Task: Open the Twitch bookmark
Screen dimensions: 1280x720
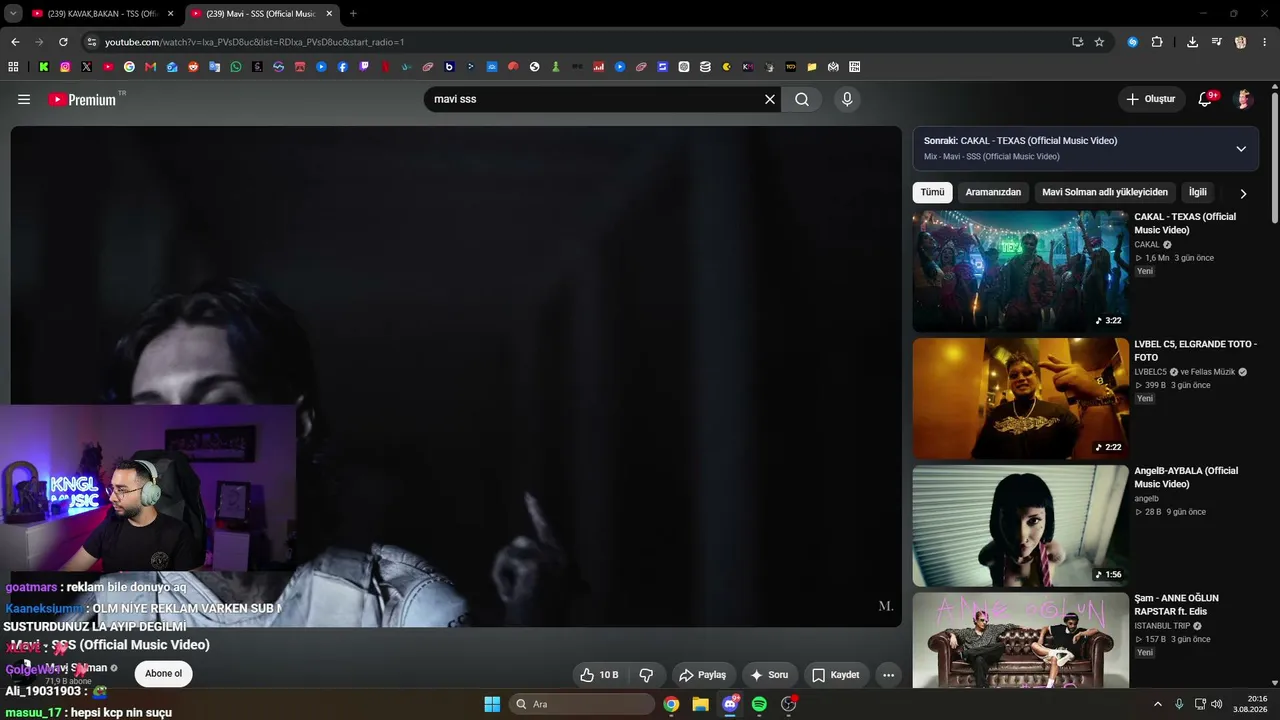Action: pyautogui.click(x=364, y=67)
